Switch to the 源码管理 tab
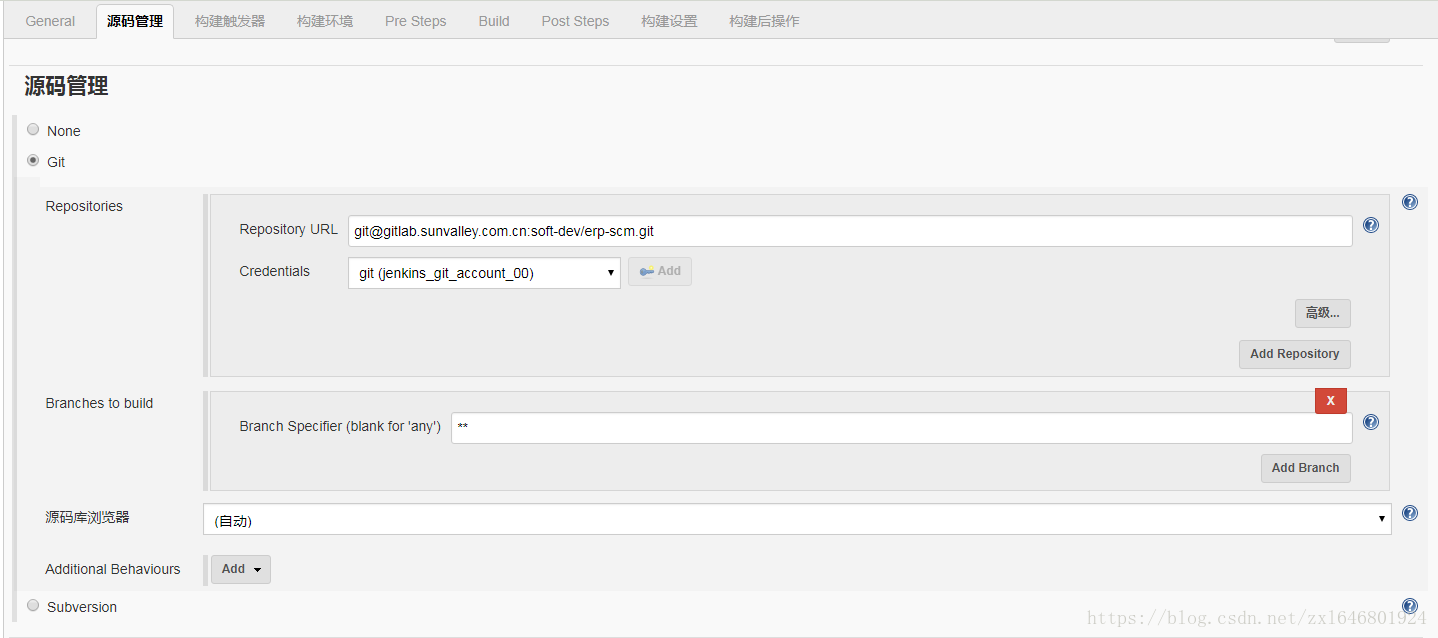 (x=135, y=21)
